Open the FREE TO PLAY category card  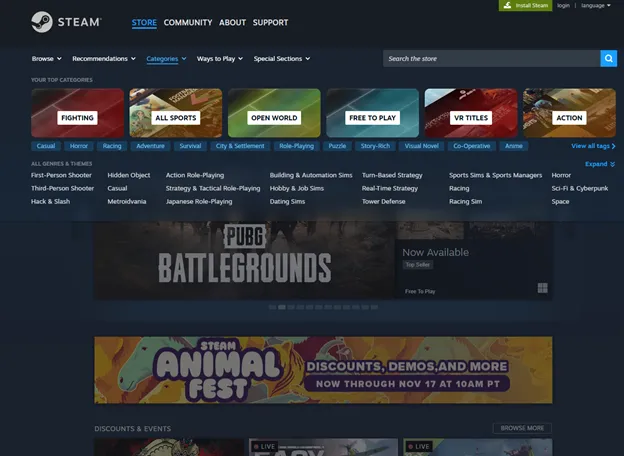(x=372, y=113)
